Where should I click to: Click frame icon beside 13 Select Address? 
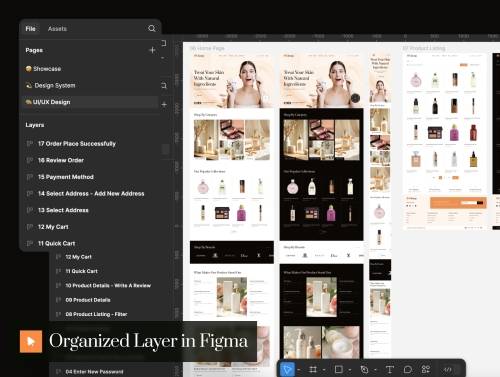pyautogui.click(x=30, y=210)
